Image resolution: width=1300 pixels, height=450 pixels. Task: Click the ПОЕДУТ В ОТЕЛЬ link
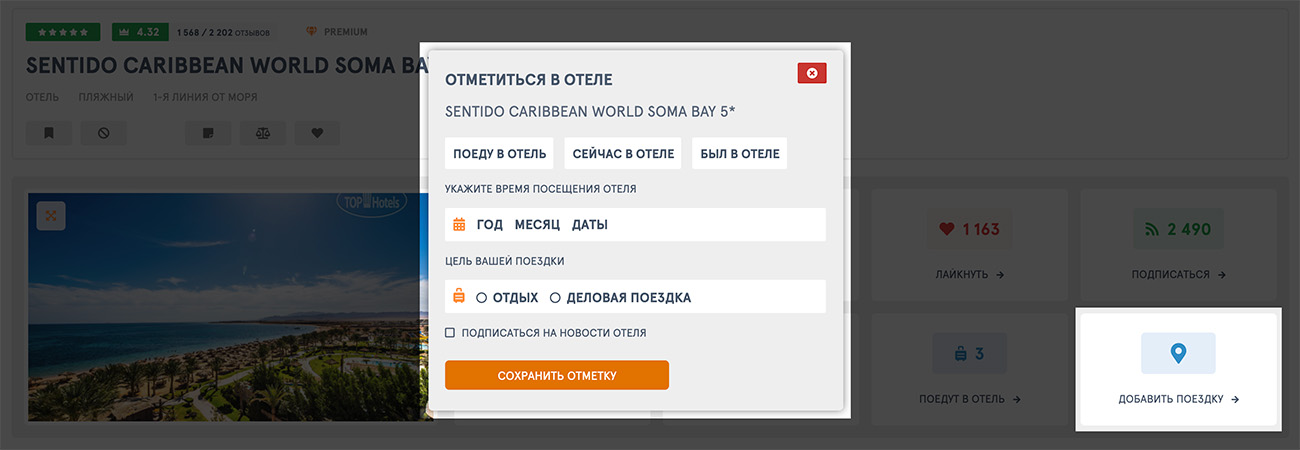pyautogui.click(x=970, y=399)
